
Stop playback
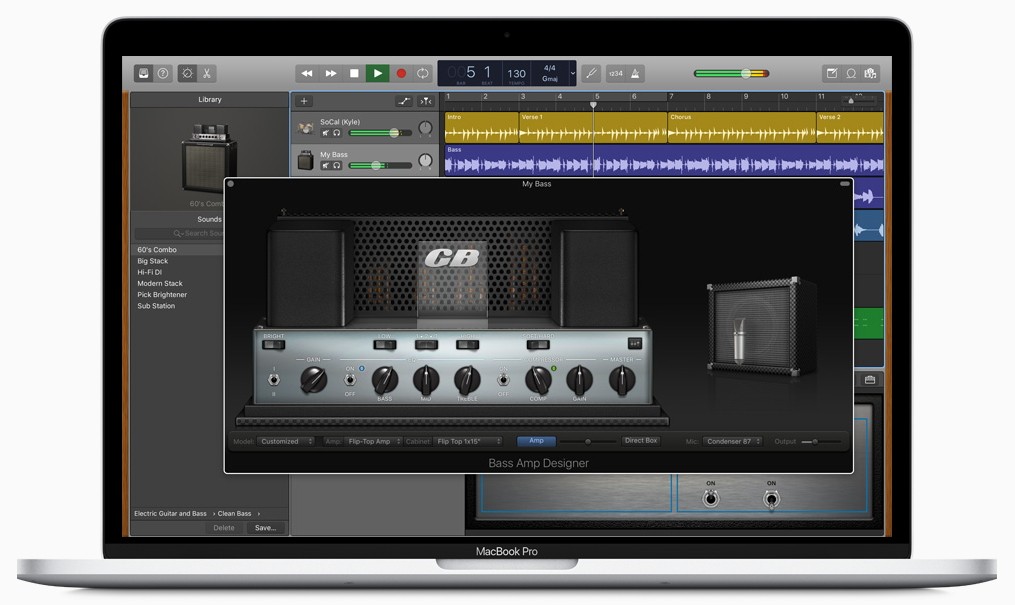[x=353, y=73]
